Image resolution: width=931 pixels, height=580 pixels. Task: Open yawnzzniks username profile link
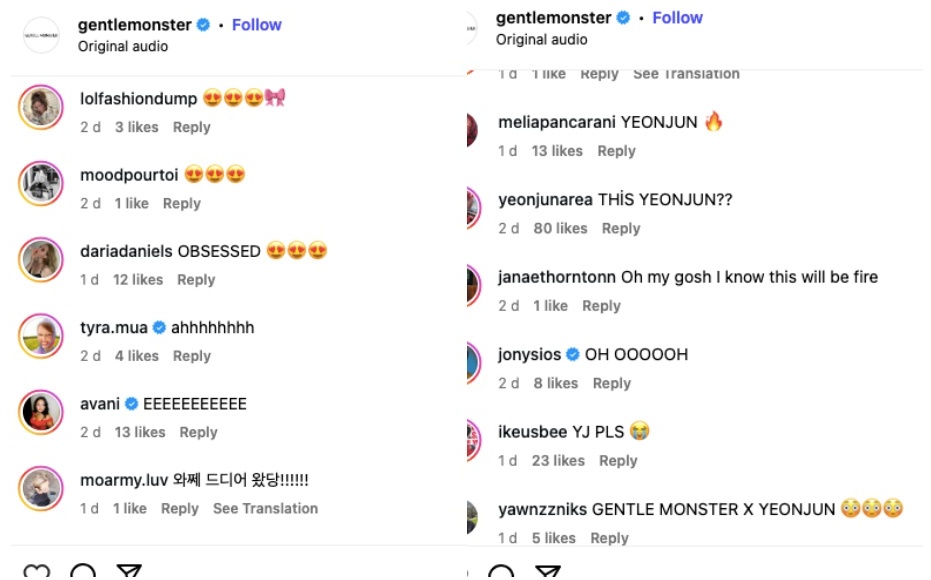[x=542, y=509]
